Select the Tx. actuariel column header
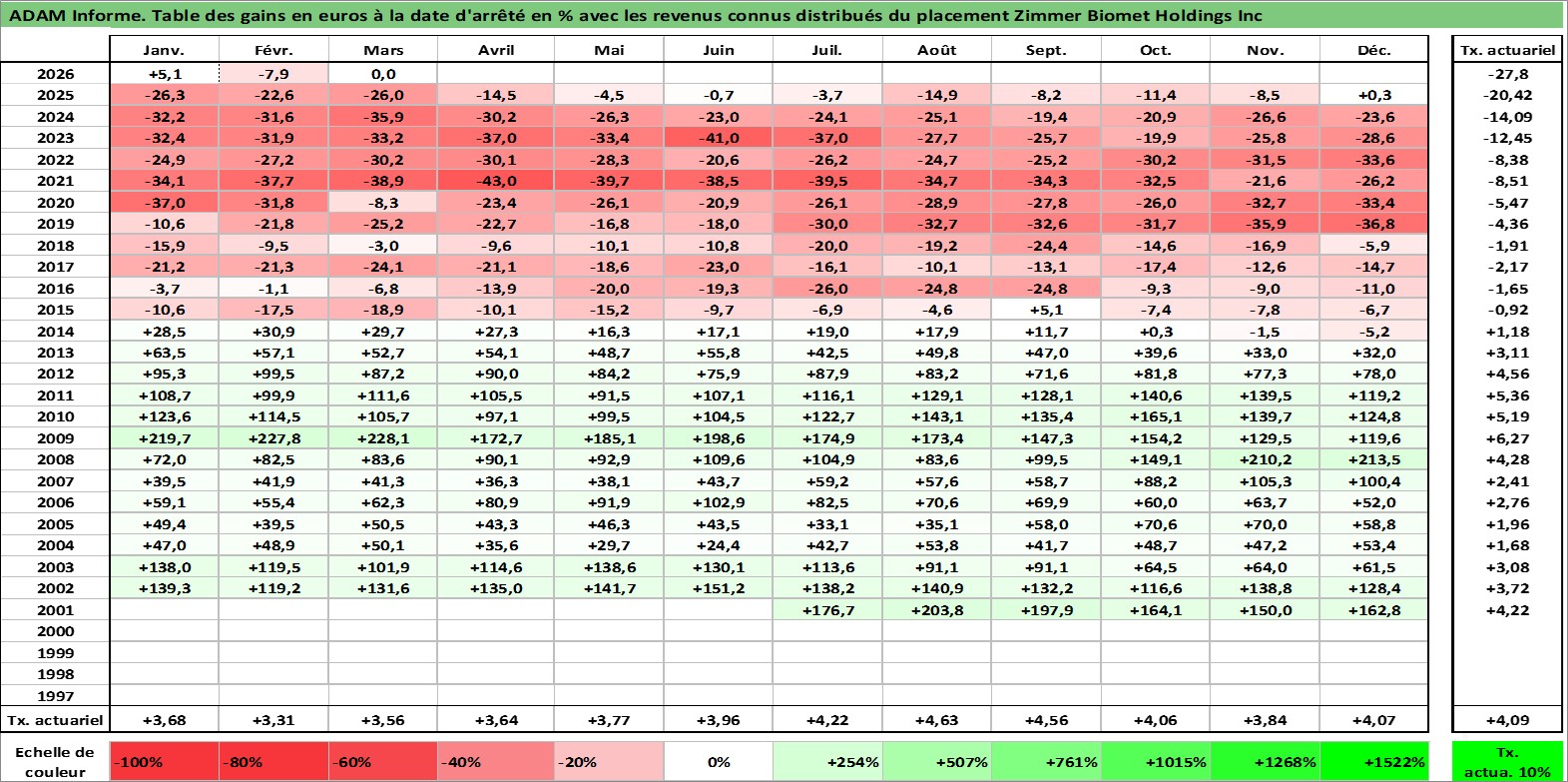This screenshot has height=782, width=1568. click(x=1507, y=50)
